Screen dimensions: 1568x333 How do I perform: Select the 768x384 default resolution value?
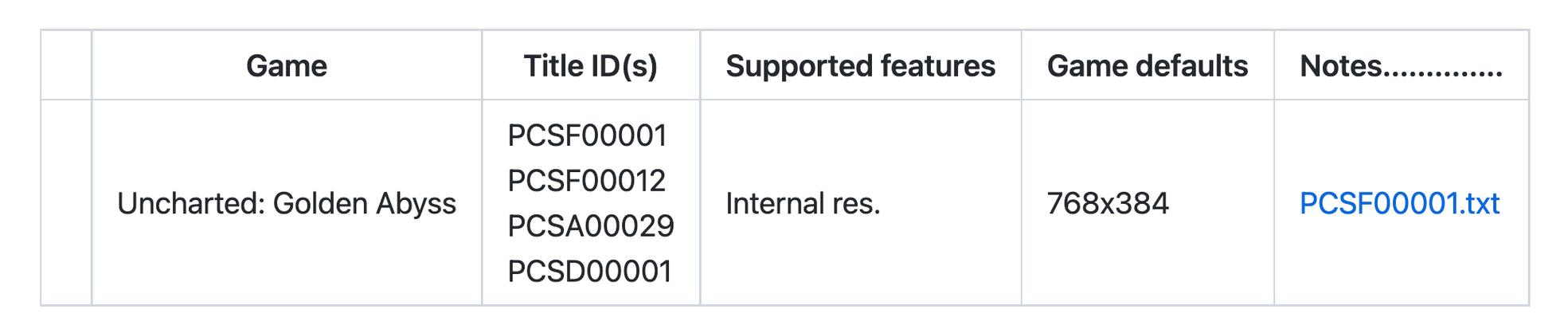[1108, 204]
